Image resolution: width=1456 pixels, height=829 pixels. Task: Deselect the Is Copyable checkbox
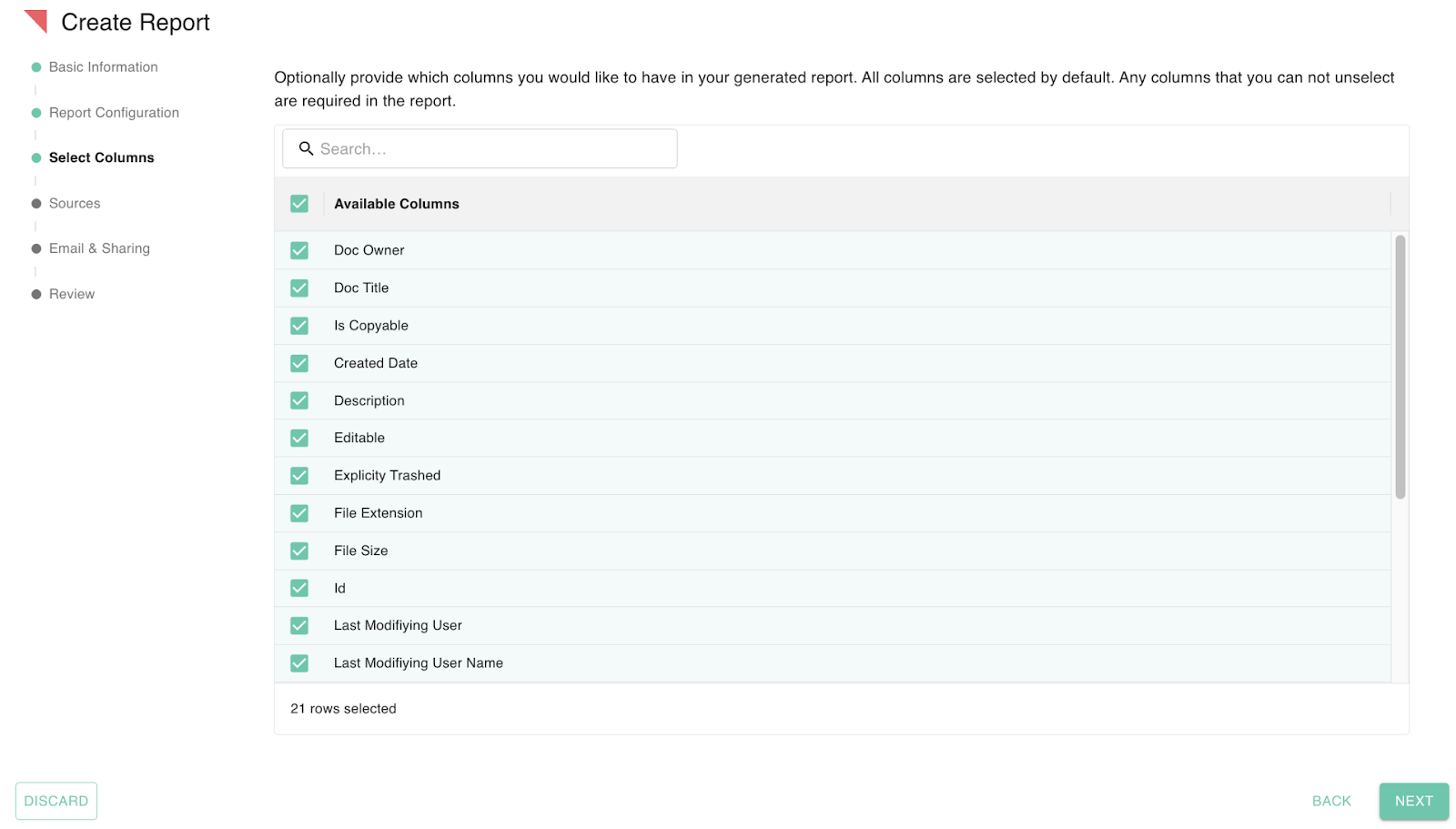click(299, 325)
